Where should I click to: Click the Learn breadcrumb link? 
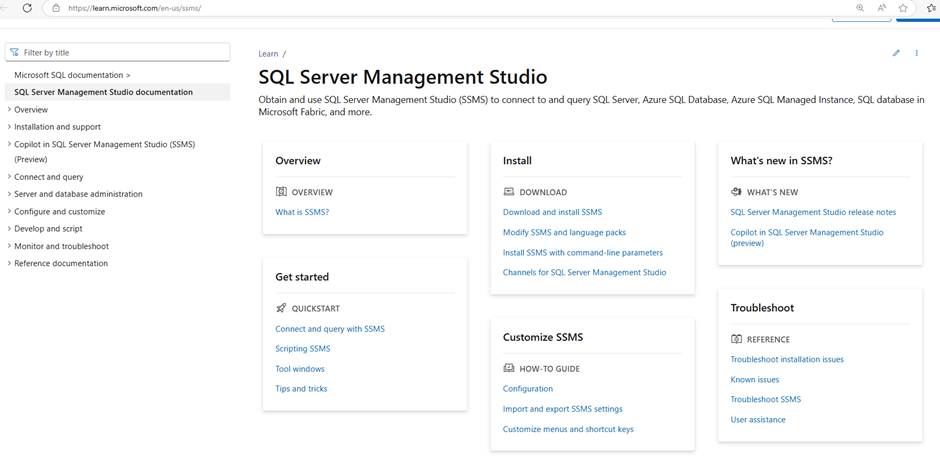pyautogui.click(x=268, y=53)
